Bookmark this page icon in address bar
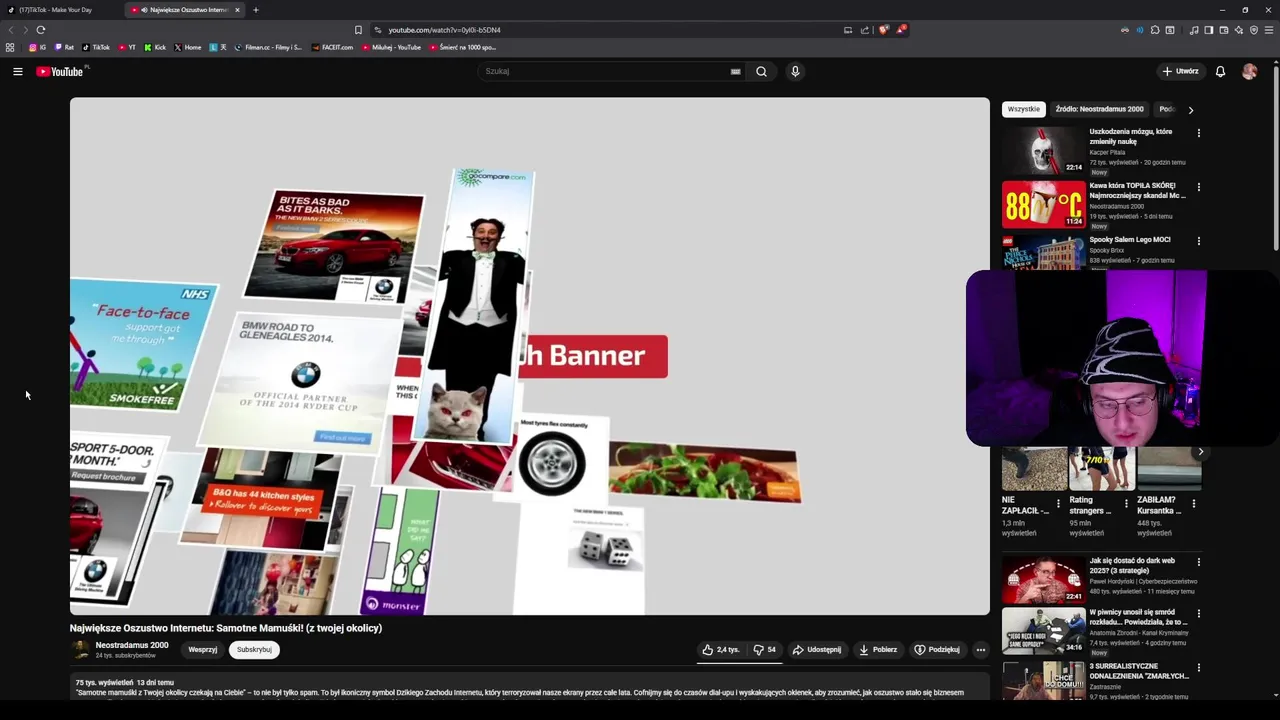The width and height of the screenshot is (1280, 720). click(x=358, y=30)
